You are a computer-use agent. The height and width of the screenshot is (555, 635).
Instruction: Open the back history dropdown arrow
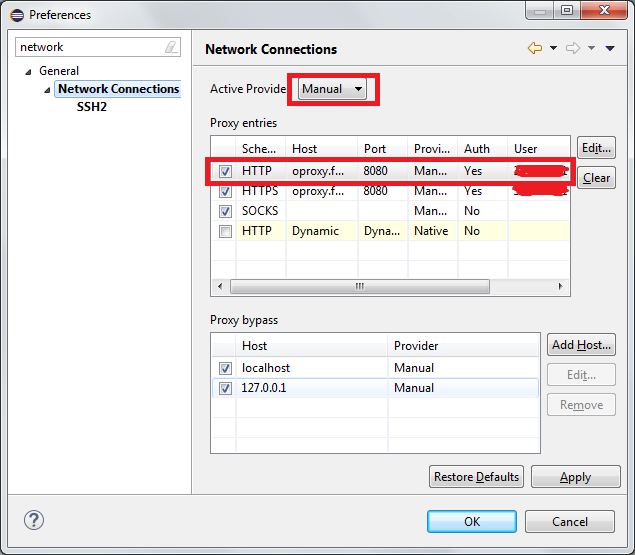553,48
